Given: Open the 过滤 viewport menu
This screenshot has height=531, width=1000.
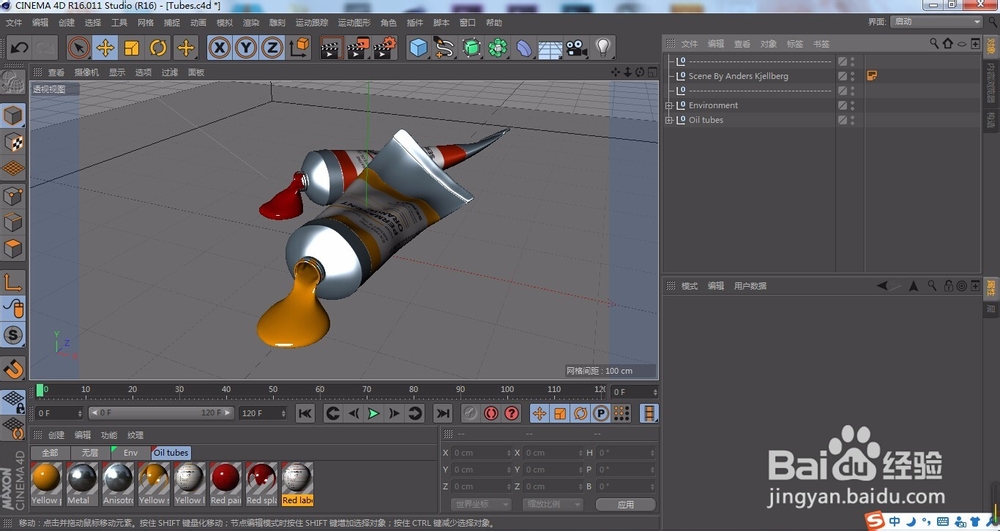Looking at the screenshot, I should (170, 72).
